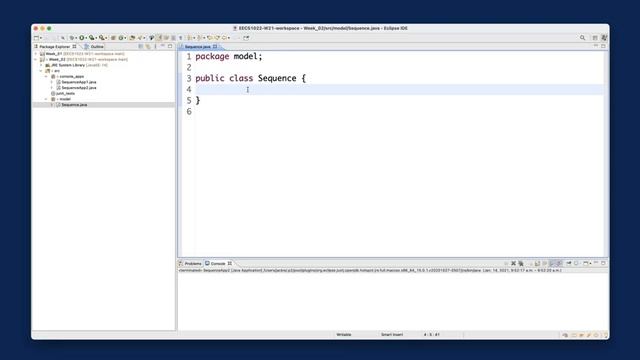Collapse the console_apps package node

click(47, 77)
